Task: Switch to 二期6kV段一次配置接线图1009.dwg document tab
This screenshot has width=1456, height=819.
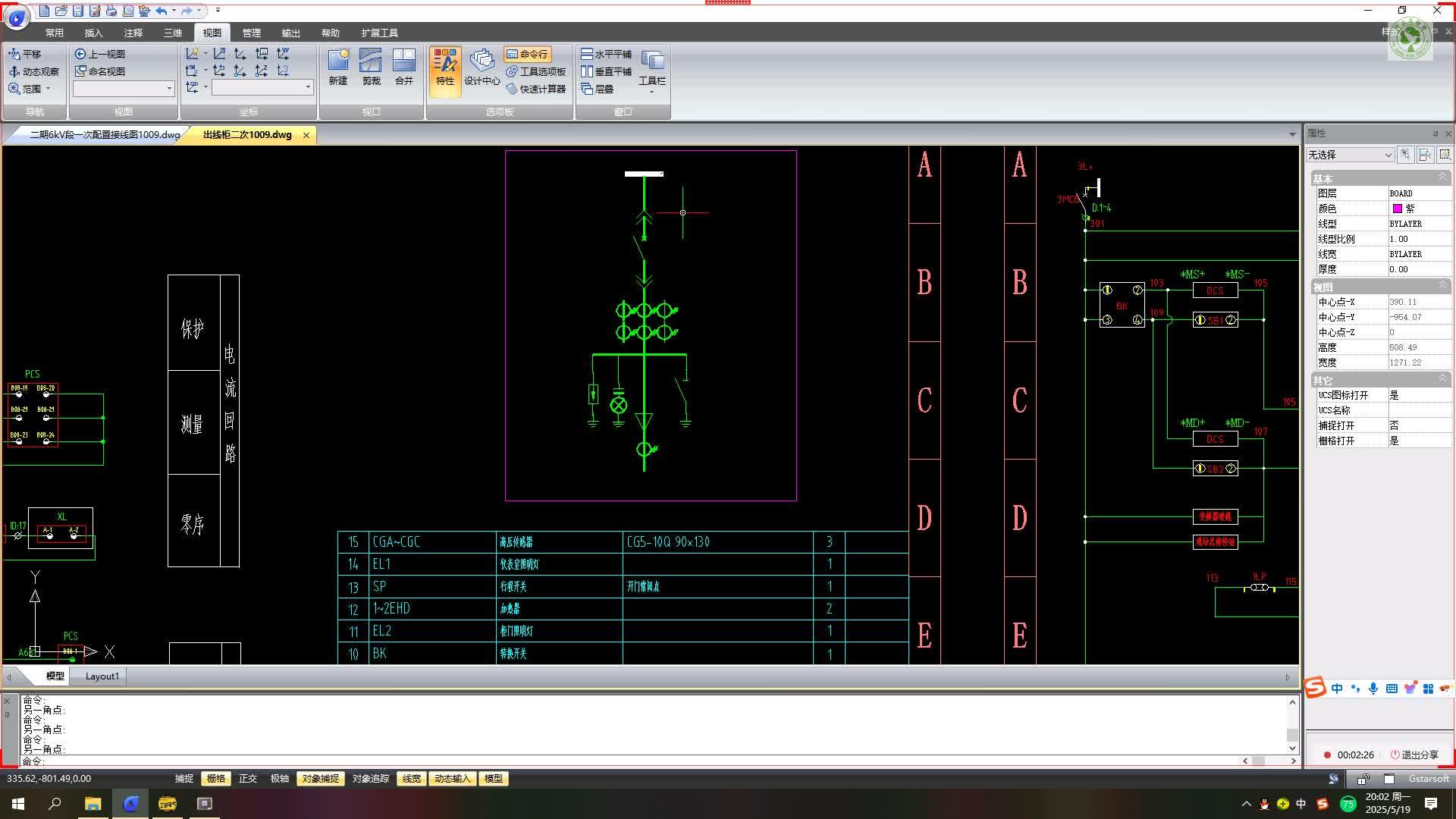Action: point(105,134)
